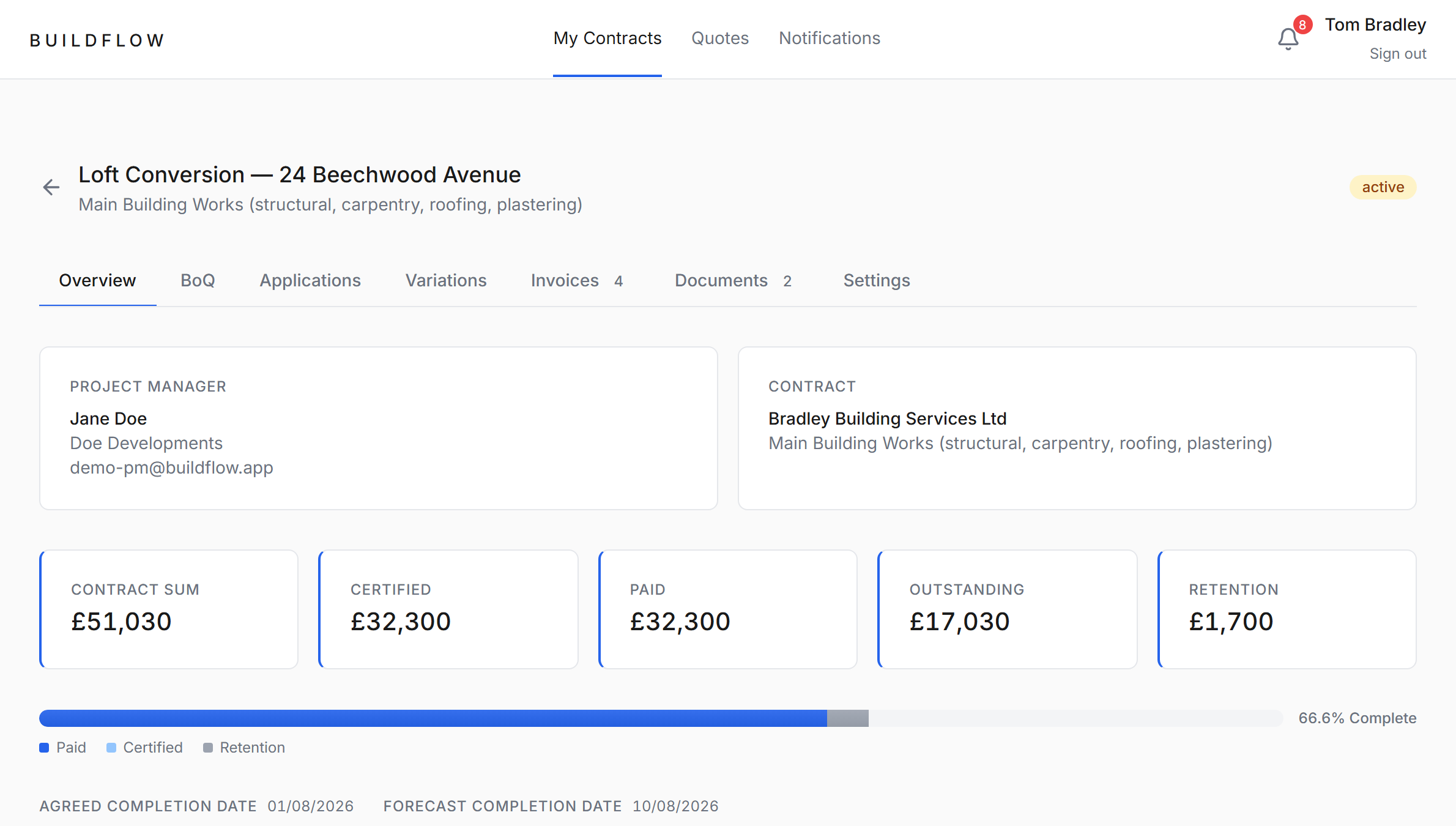The width and height of the screenshot is (1456, 826).
Task: Click the active status badge
Action: [1383, 187]
